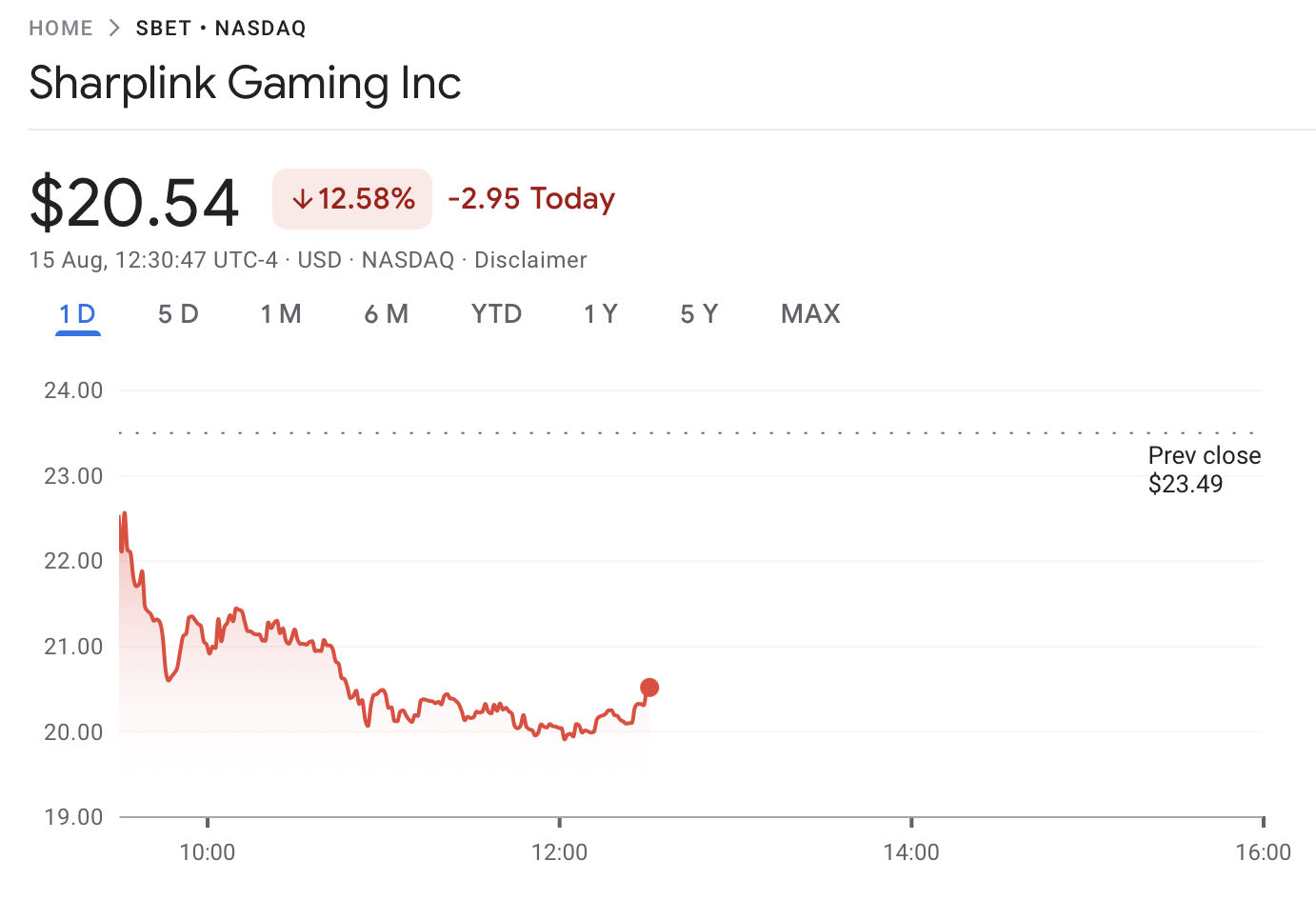This screenshot has width=1316, height=900.
Task: Switch to the 5Y chart range
Action: point(699,313)
